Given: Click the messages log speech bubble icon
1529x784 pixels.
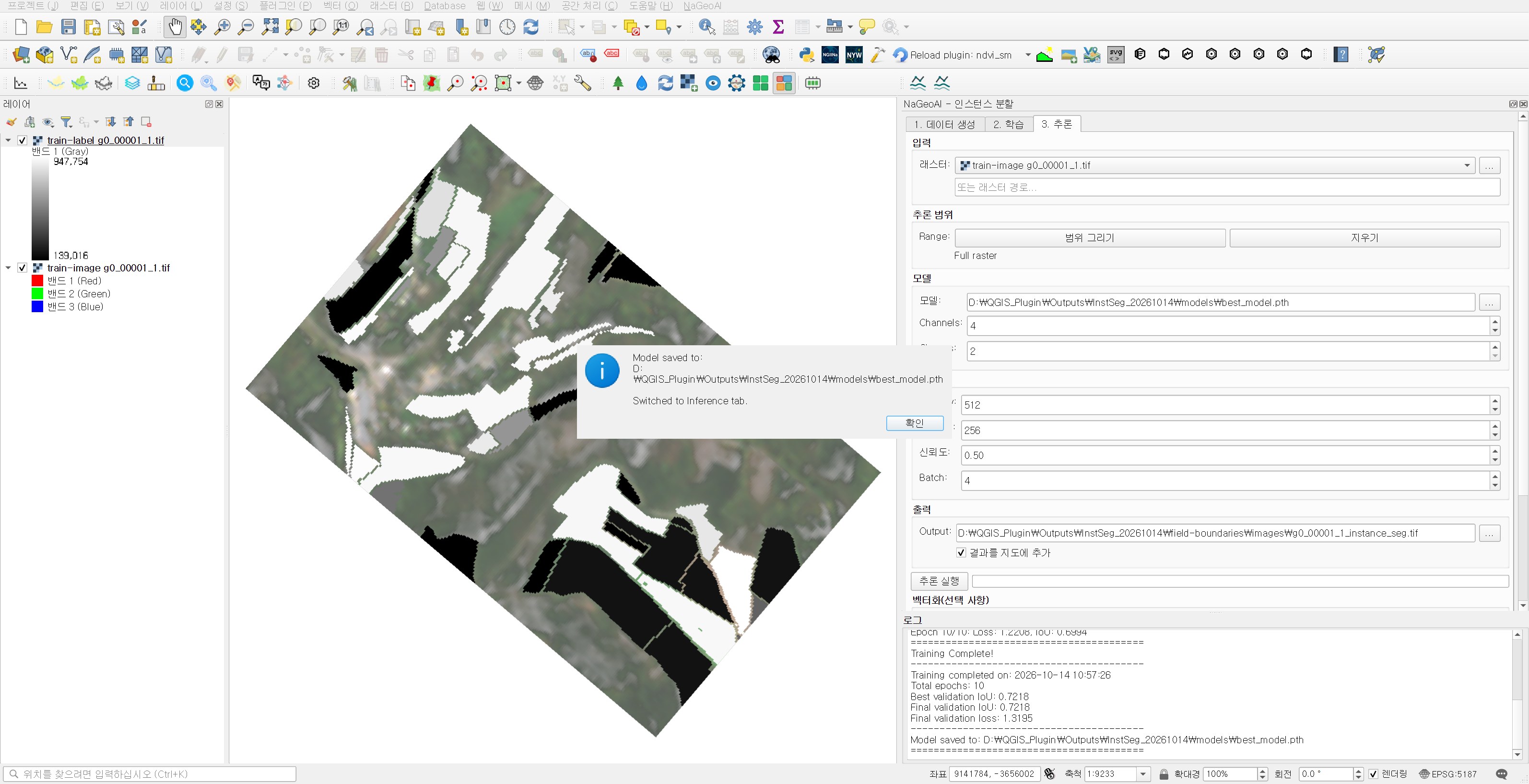Looking at the screenshot, I should (1502, 774).
